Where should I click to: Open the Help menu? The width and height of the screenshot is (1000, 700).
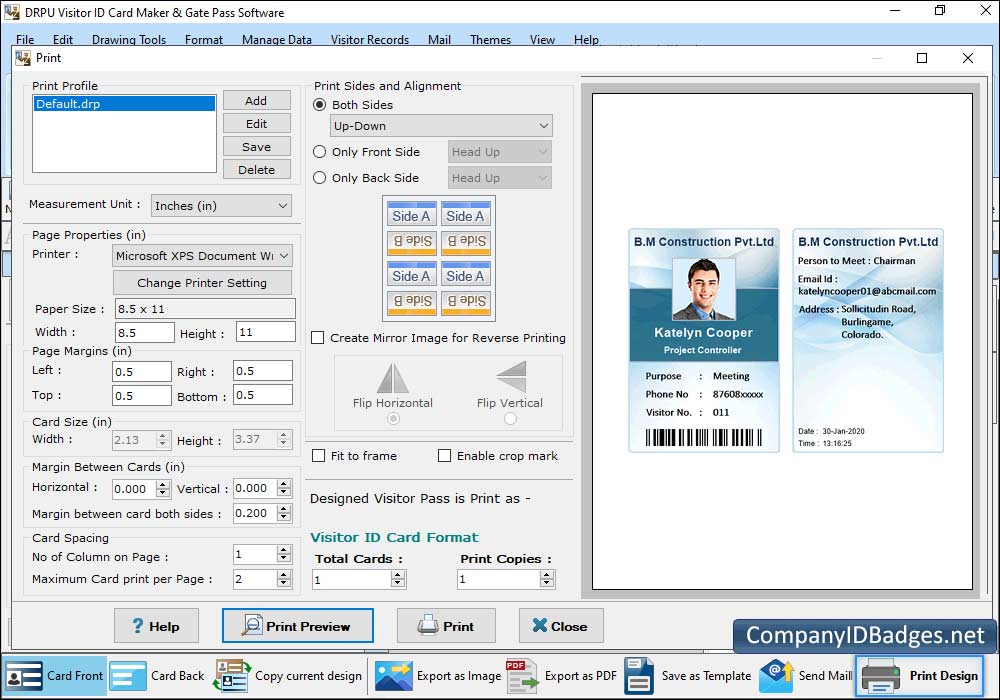tap(586, 40)
